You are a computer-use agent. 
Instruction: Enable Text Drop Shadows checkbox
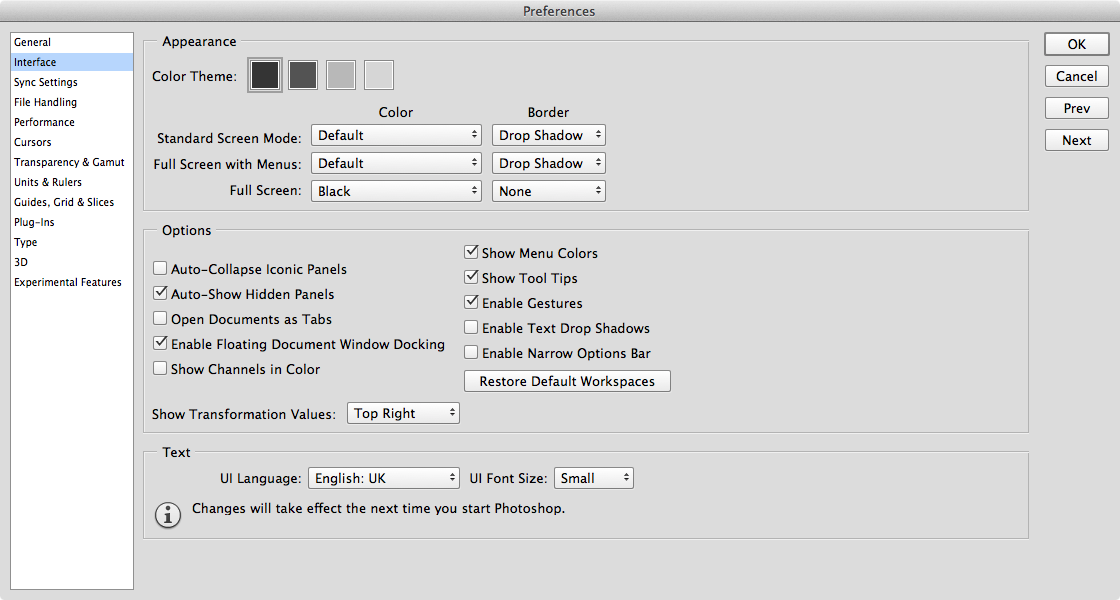[x=471, y=327]
